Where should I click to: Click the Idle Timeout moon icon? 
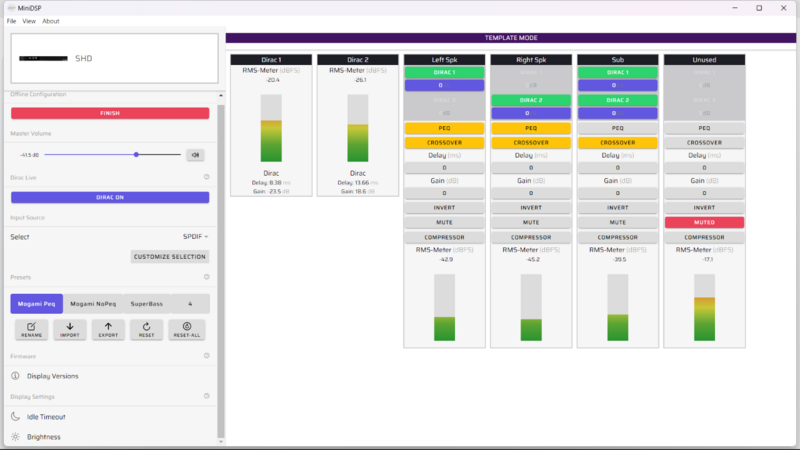[16, 416]
